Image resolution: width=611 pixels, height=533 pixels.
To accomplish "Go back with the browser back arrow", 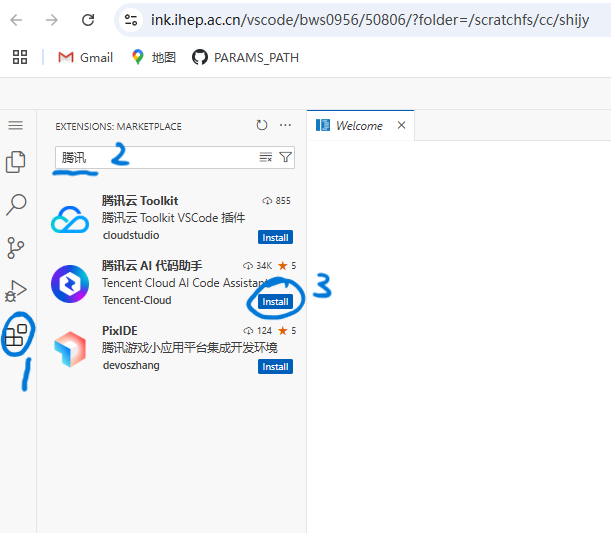I will [x=16, y=20].
